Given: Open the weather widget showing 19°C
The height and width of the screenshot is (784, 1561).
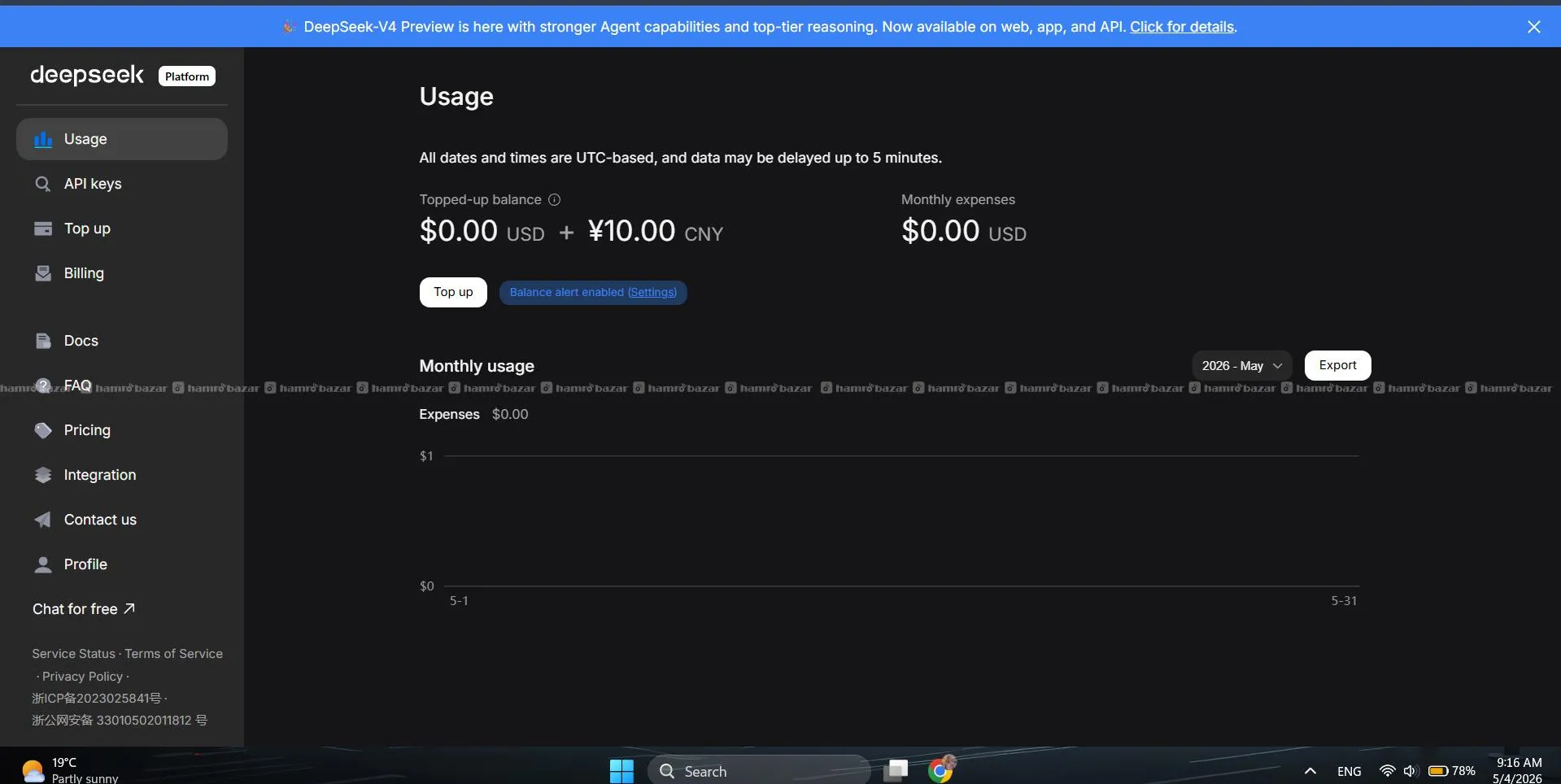Looking at the screenshot, I should (70, 771).
